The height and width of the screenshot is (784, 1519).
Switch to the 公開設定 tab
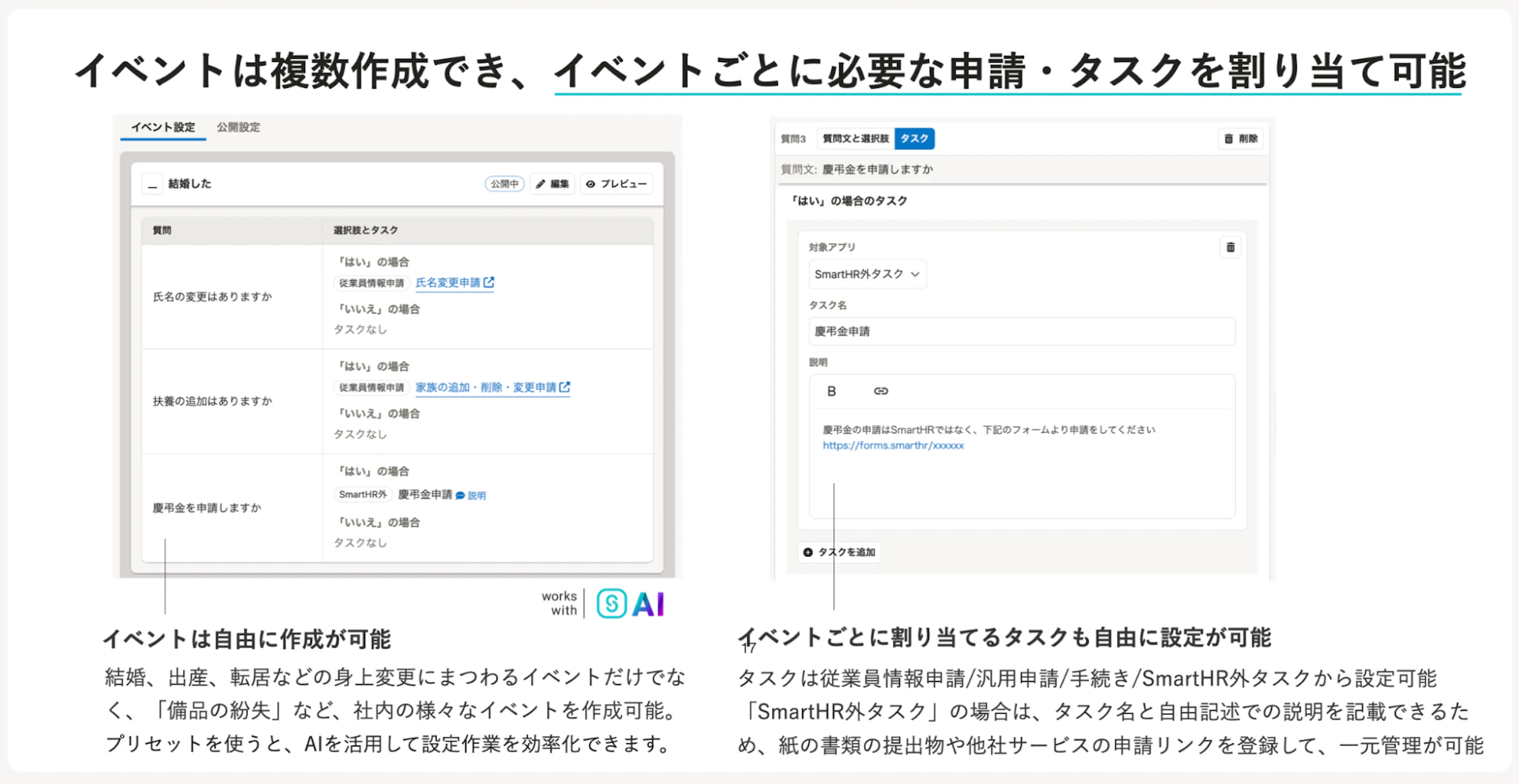tap(238, 127)
